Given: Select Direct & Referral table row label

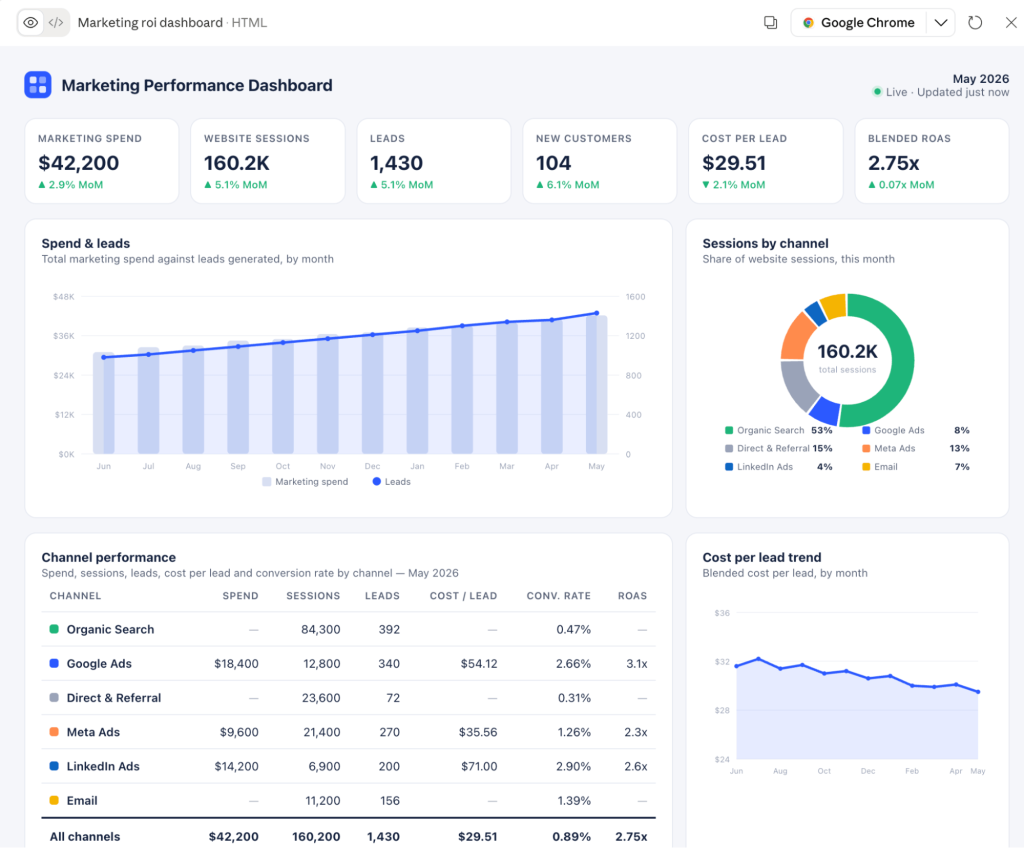Looking at the screenshot, I should pos(114,698).
